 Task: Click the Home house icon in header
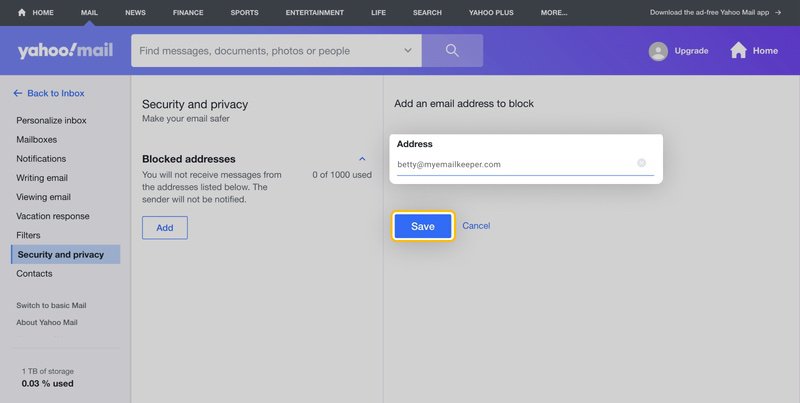[738, 51]
